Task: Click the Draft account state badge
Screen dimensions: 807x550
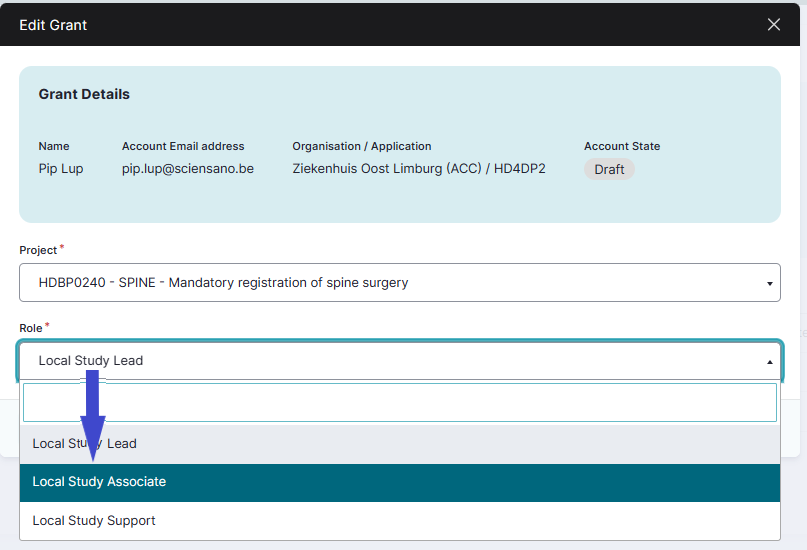Action: pos(609,170)
